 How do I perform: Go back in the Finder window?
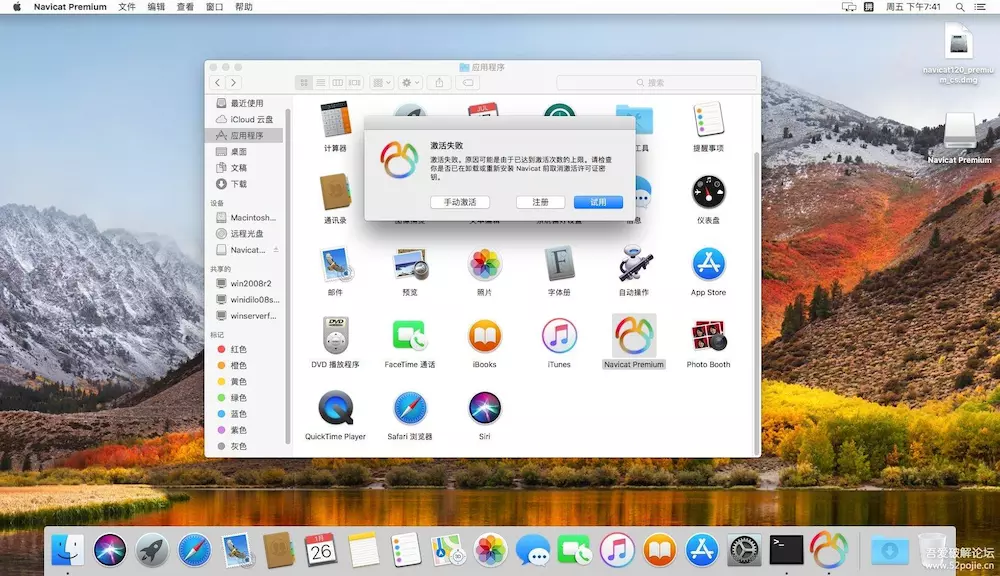217,82
